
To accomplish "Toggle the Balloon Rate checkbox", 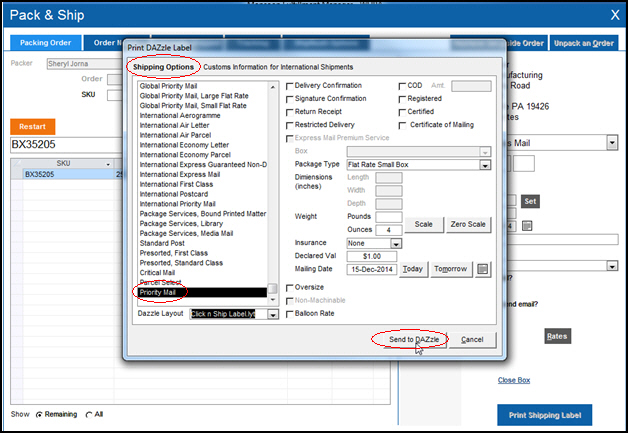I will coord(290,314).
